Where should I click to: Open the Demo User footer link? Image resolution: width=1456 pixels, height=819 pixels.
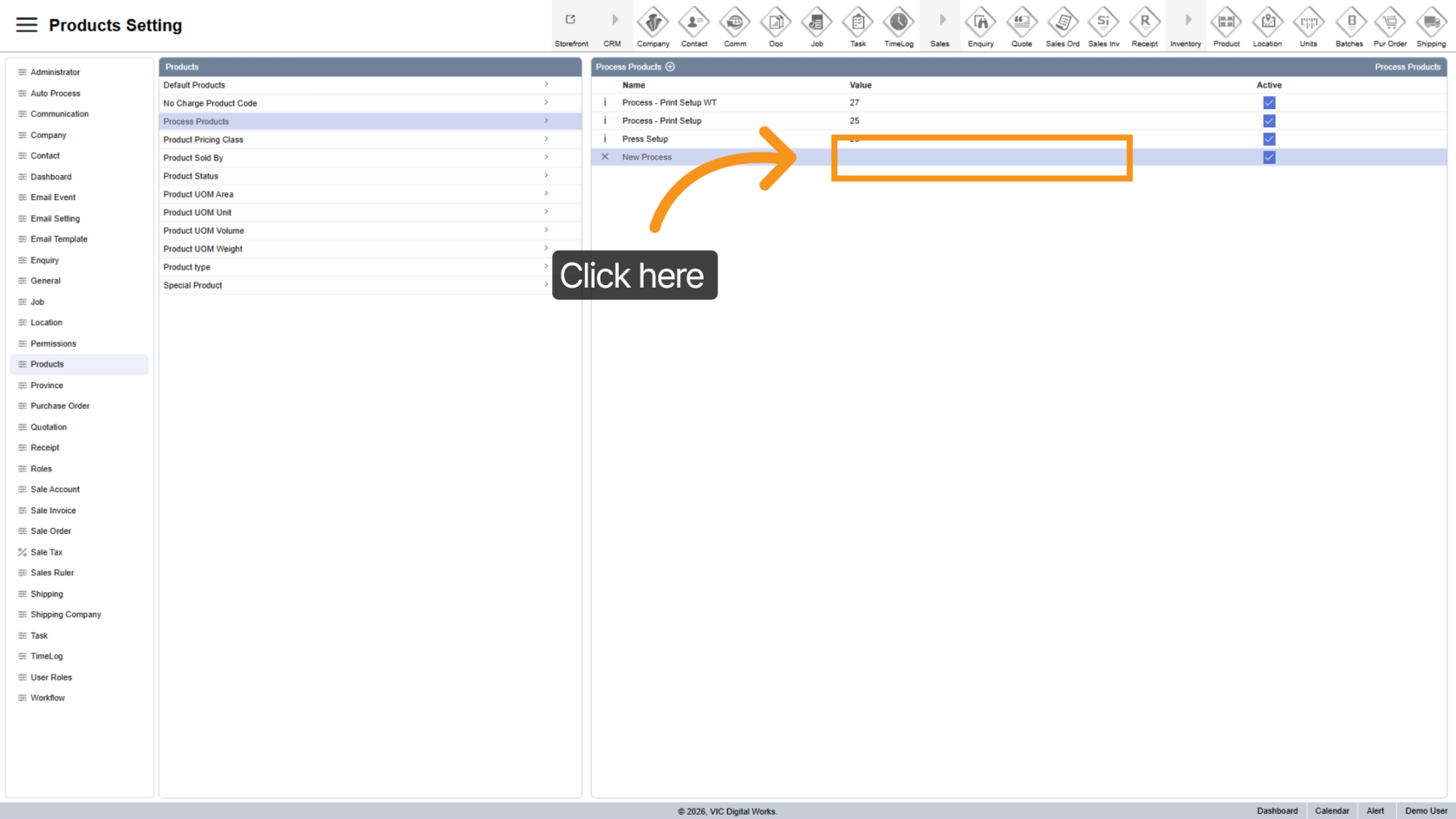point(1427,811)
